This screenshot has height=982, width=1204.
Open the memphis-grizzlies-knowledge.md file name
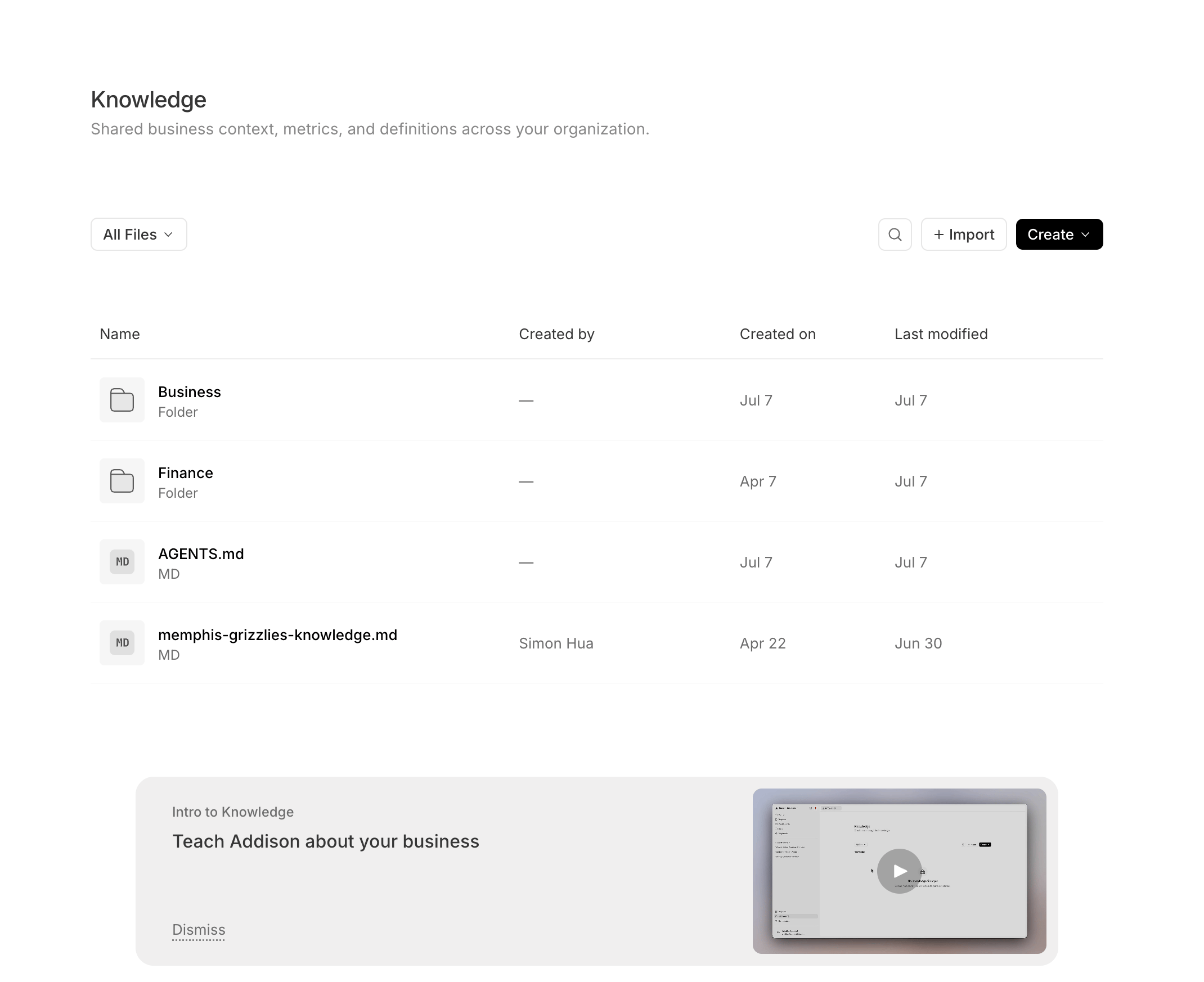(x=278, y=634)
